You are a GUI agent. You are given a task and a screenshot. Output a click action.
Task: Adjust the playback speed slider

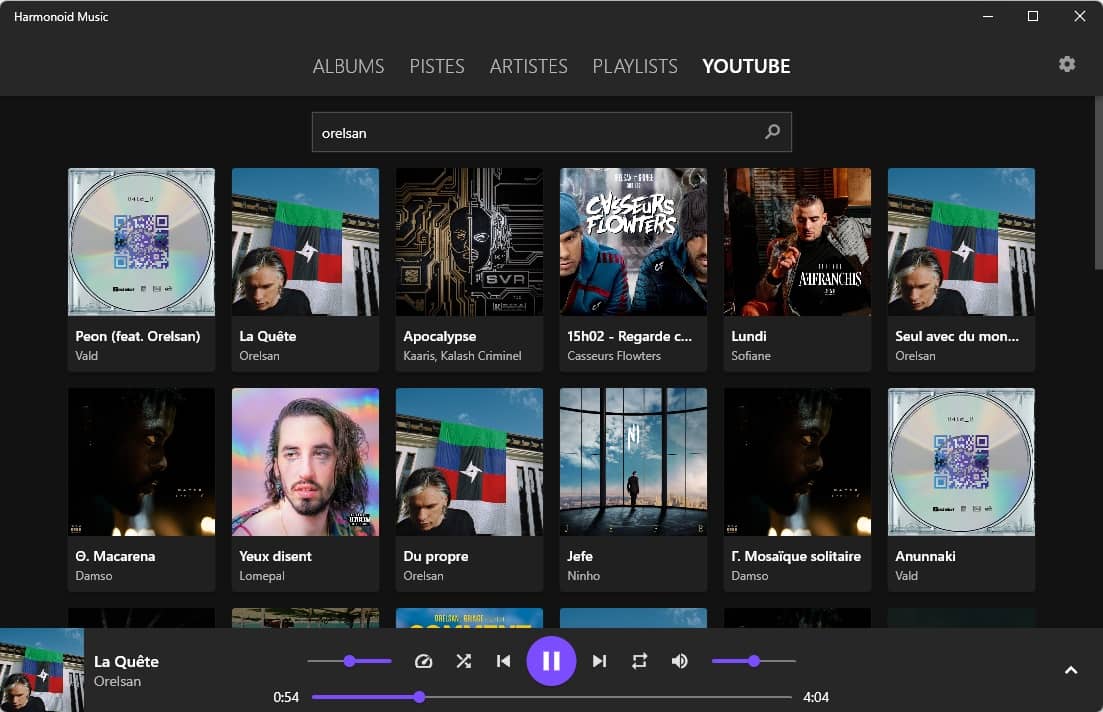click(350, 661)
